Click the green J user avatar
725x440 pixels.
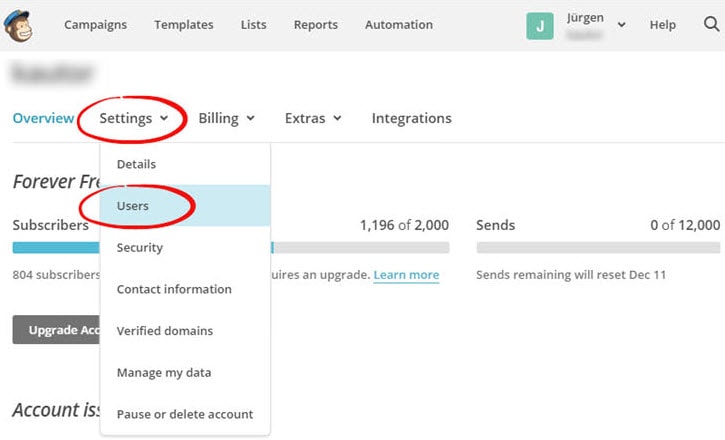540,26
